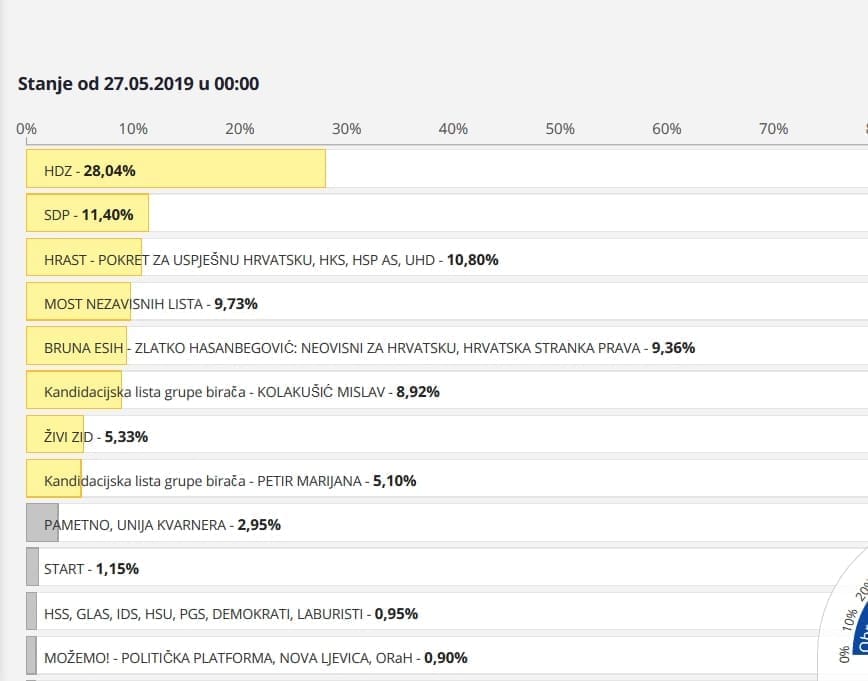
Task: Select the SDP 11,40% bar
Action: 88,214
